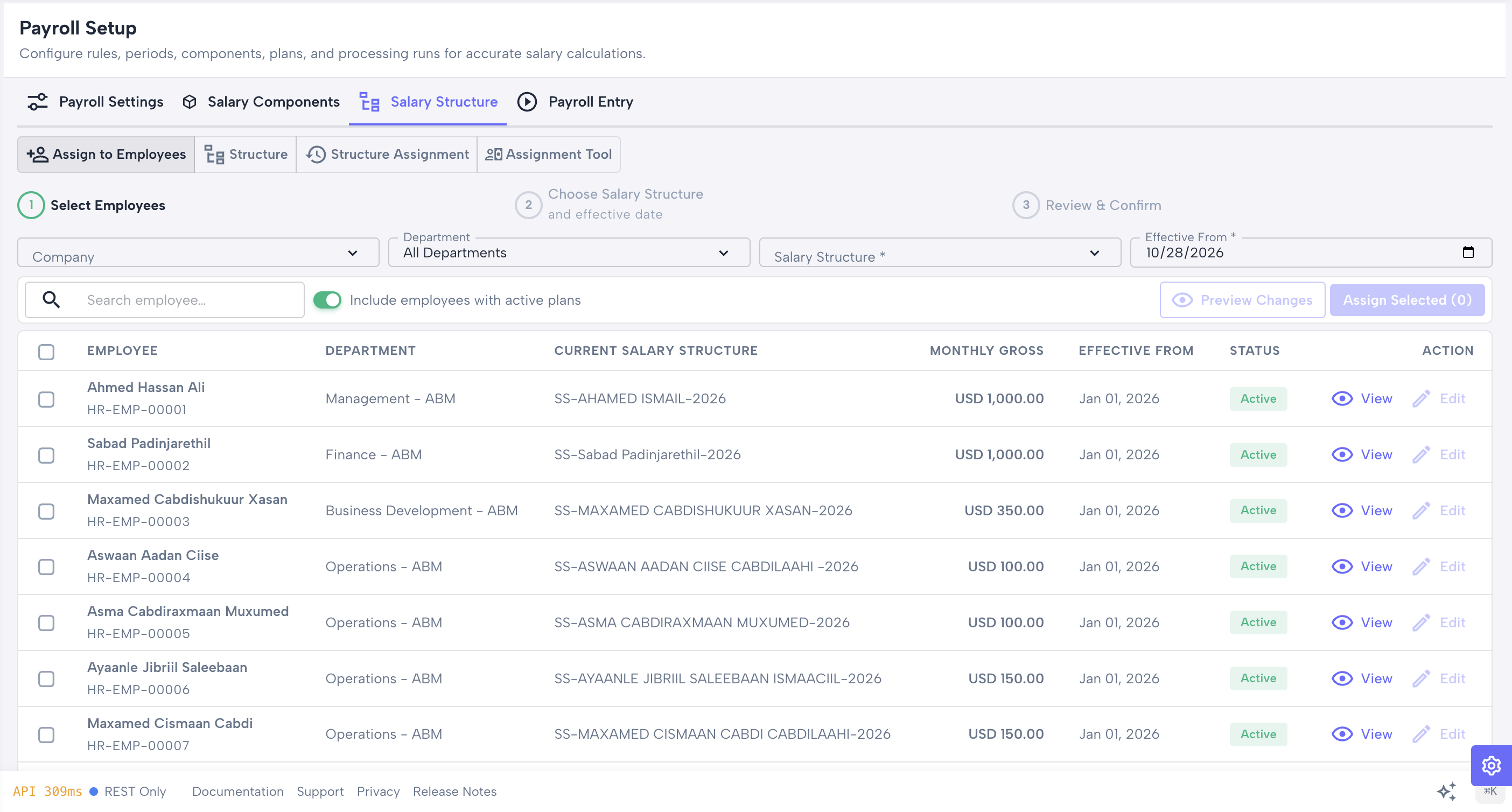Image resolution: width=1512 pixels, height=812 pixels.
Task: Click the Payroll Entry play icon
Action: pyautogui.click(x=527, y=102)
